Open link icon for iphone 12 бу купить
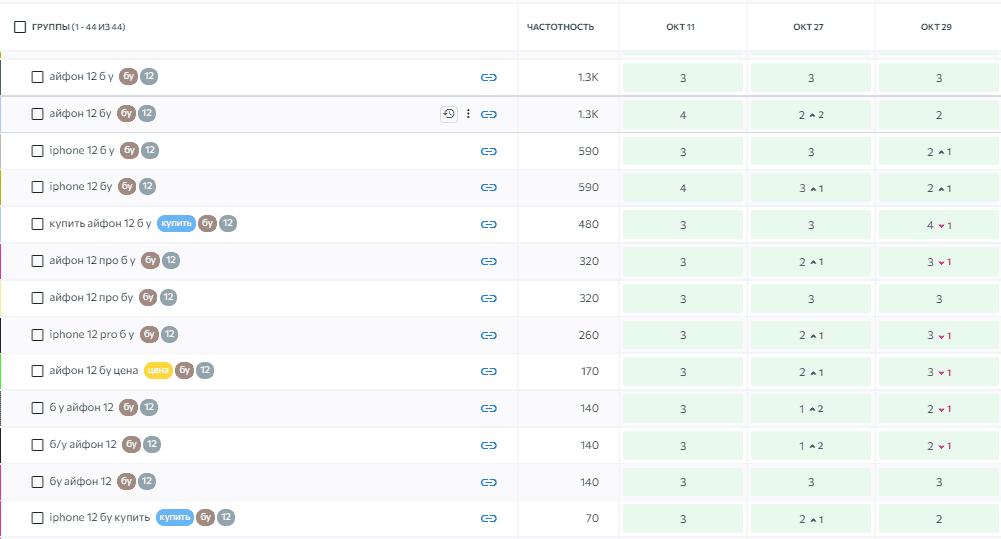Image resolution: width=1001 pixels, height=539 pixels. [488, 518]
